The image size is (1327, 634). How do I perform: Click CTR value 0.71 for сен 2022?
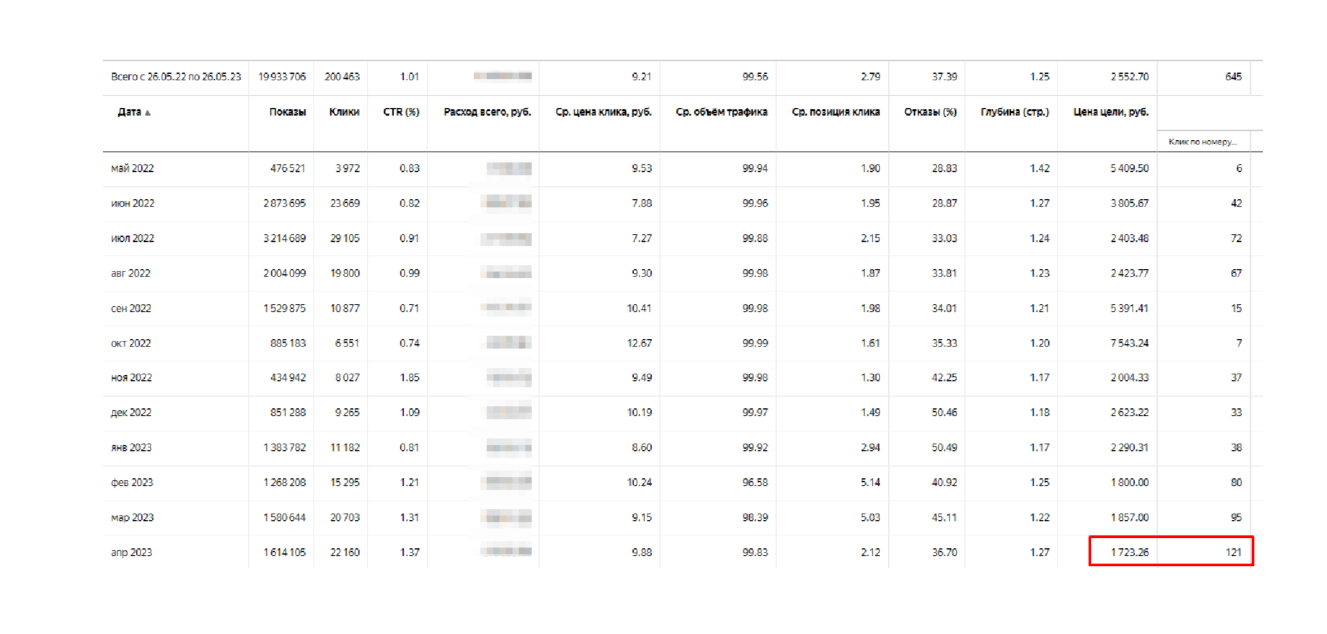[x=409, y=308]
